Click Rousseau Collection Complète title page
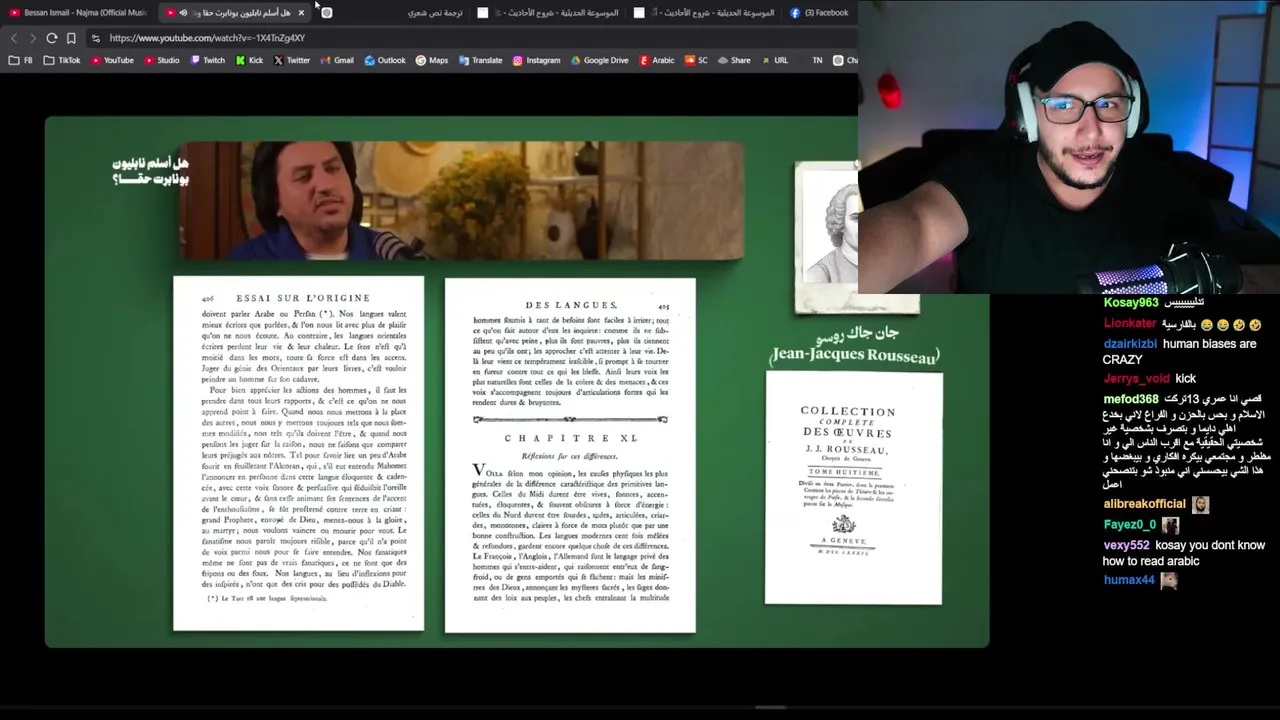Image resolution: width=1280 pixels, height=720 pixels. 853,488
